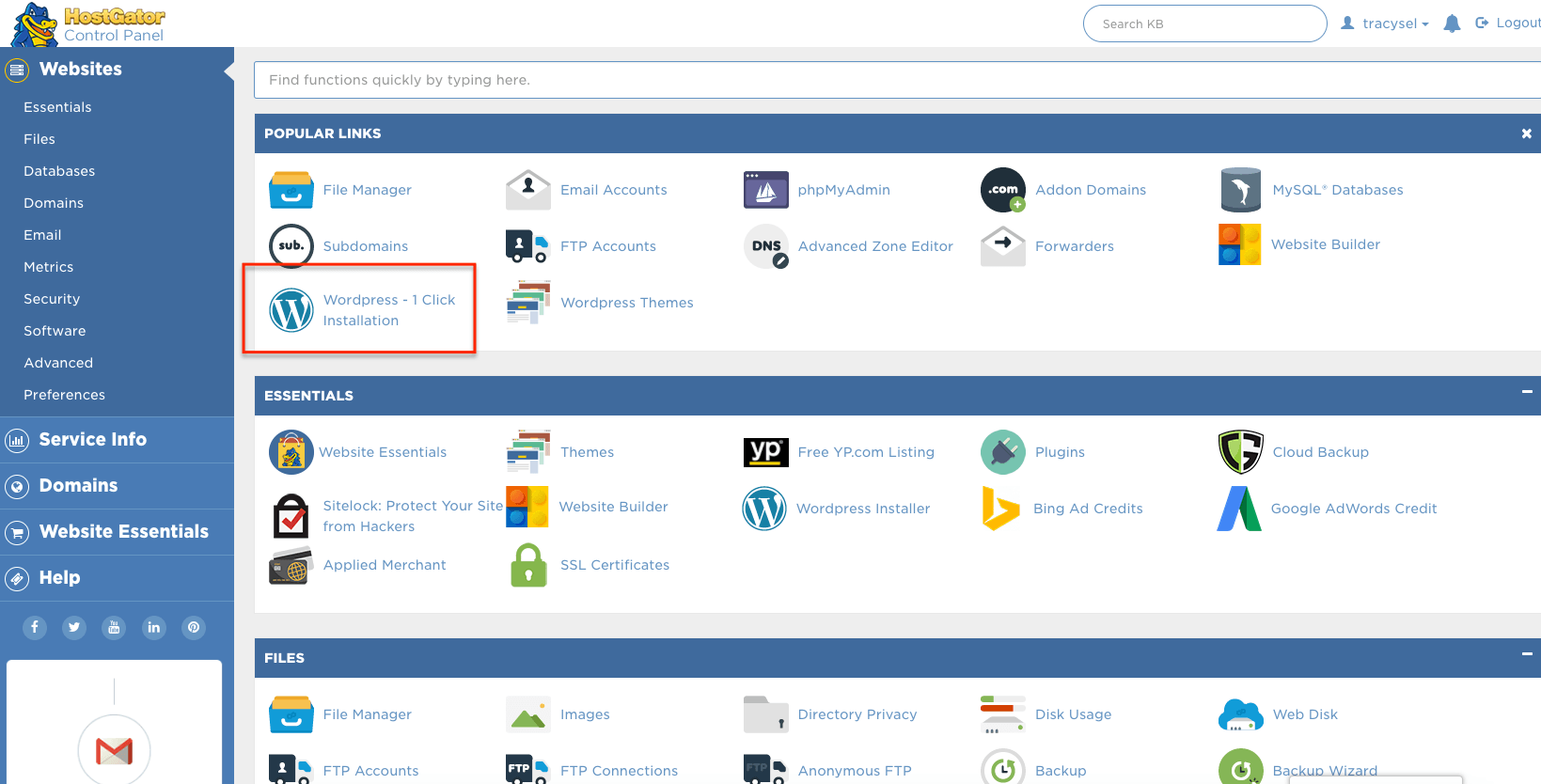The image size is (1541, 784).
Task: Click the Search KB input field
Action: tap(1204, 24)
